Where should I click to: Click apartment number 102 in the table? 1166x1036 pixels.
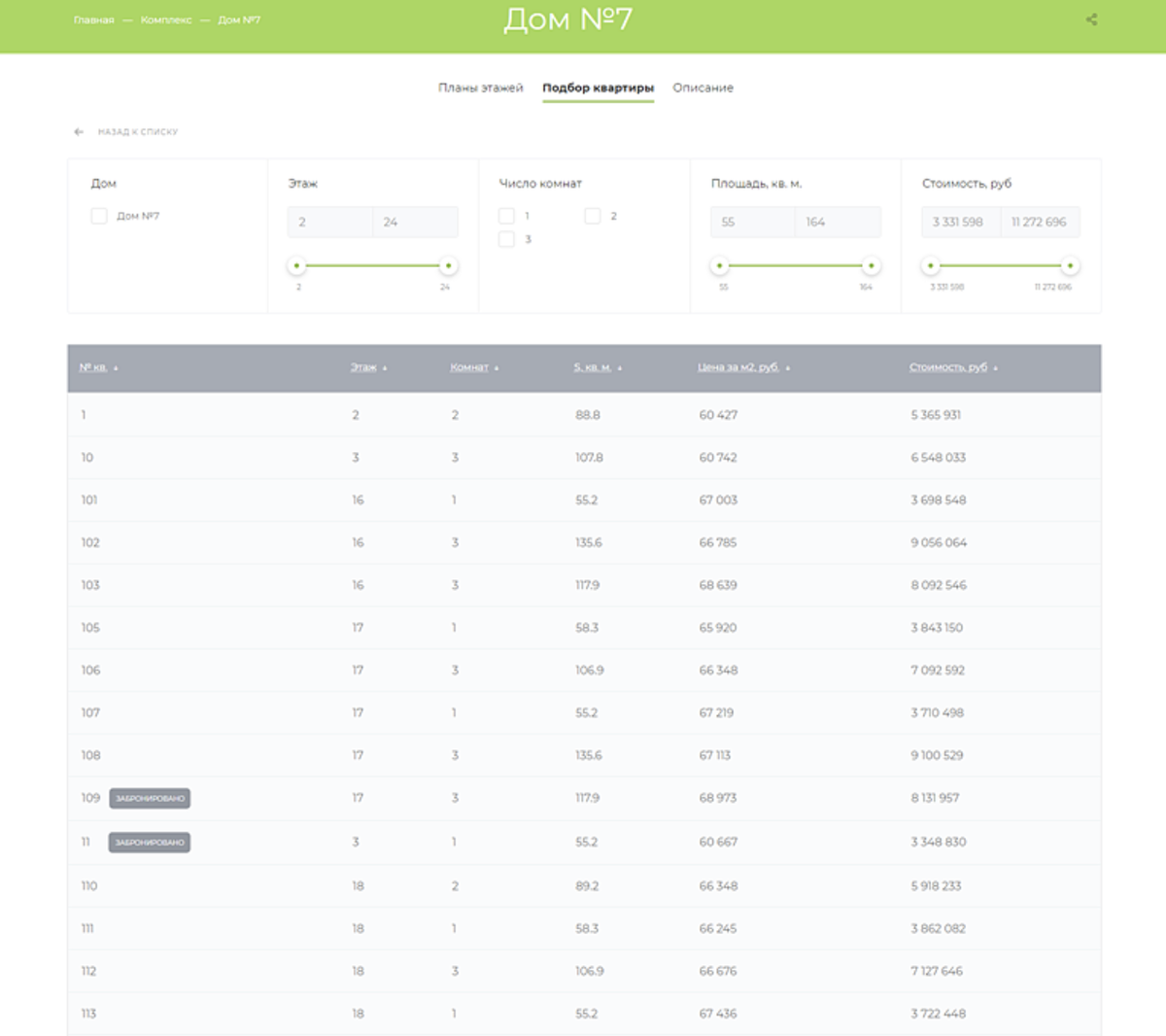tap(90, 543)
